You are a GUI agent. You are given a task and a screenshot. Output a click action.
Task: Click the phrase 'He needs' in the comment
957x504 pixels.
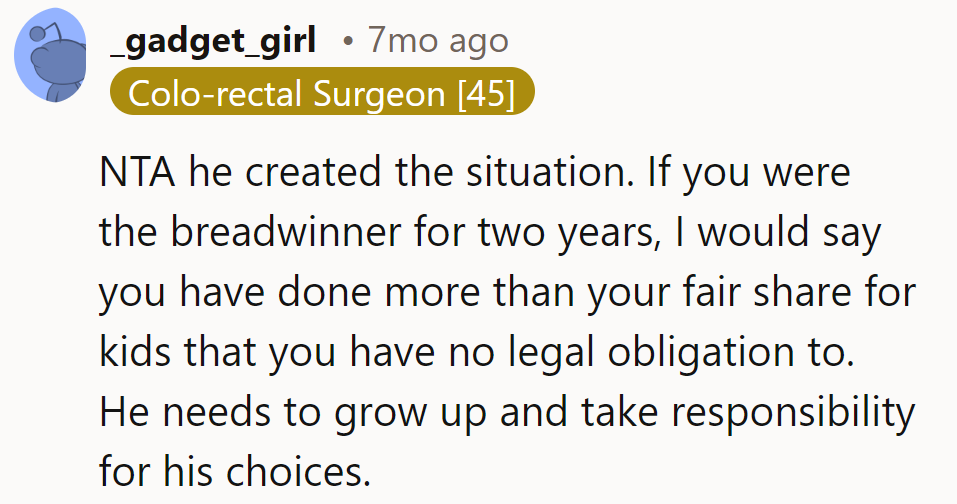click(x=180, y=410)
